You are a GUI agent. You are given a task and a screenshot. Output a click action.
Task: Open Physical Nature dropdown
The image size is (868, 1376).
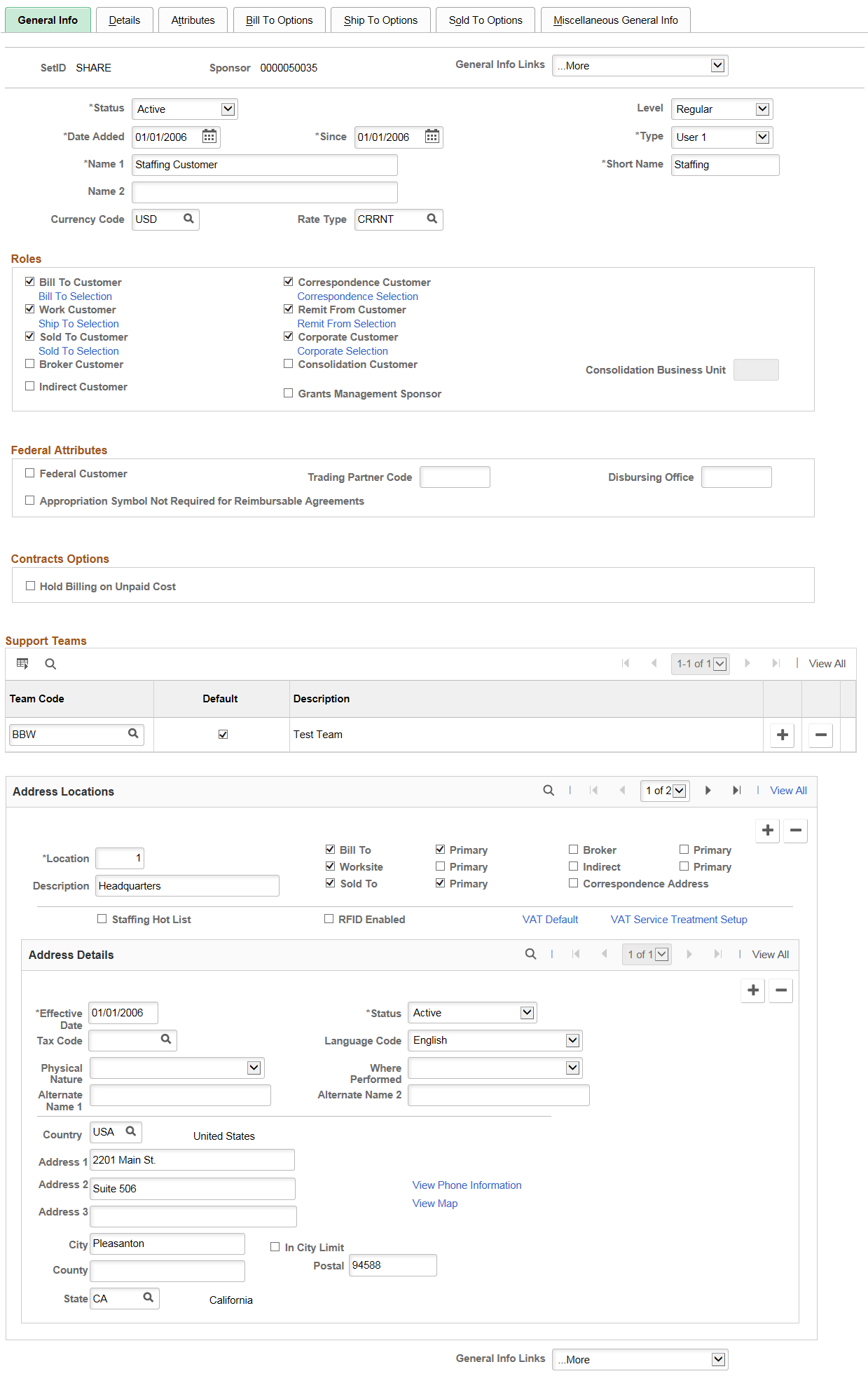coord(177,1068)
